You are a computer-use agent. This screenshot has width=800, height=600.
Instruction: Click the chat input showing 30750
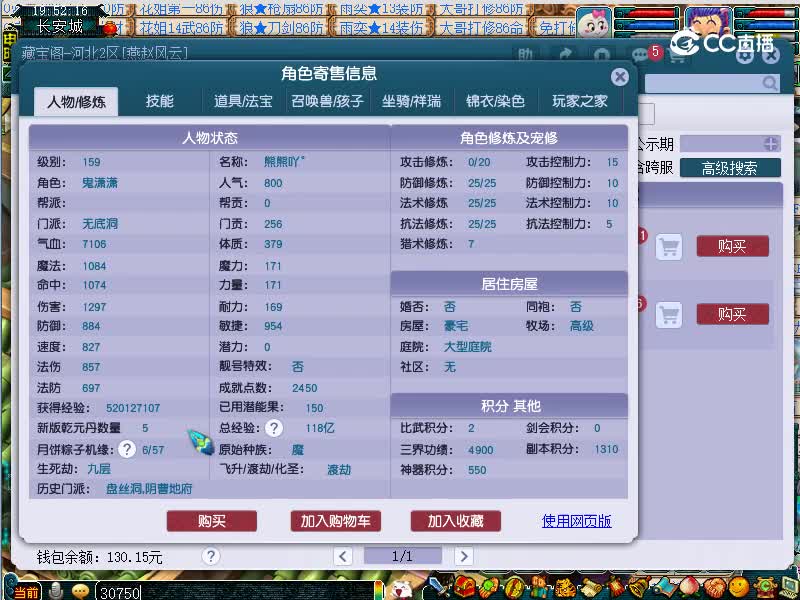[235, 592]
